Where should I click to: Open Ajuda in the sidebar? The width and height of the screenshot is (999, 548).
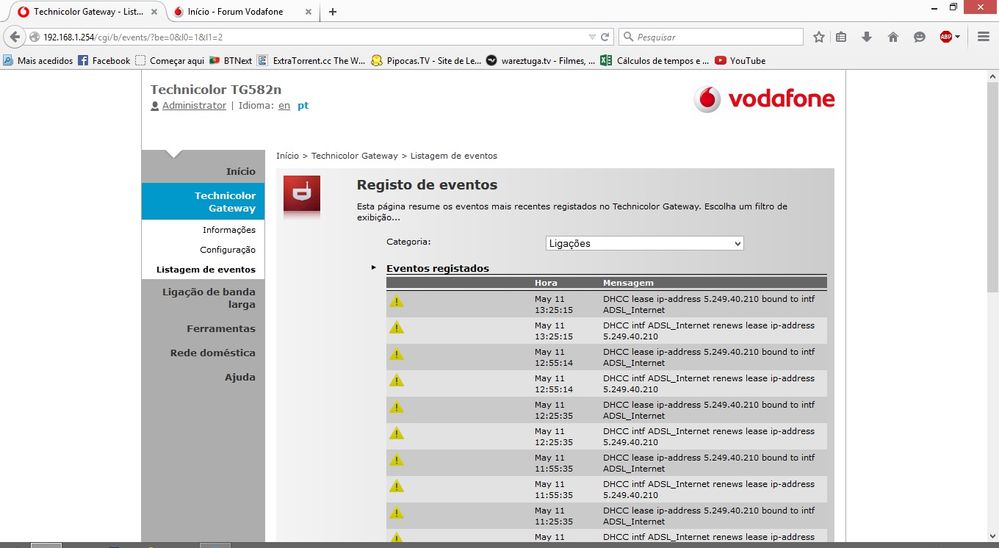[240, 377]
